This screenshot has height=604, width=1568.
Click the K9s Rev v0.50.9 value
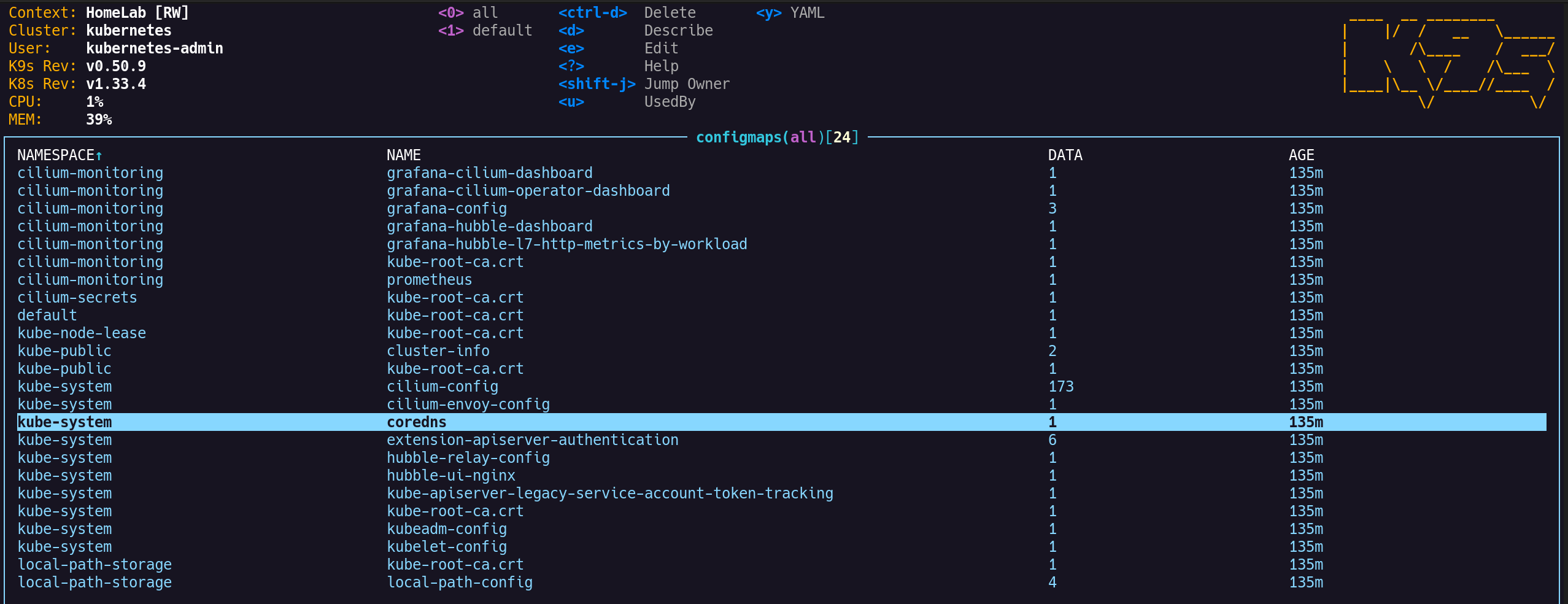[x=116, y=66]
